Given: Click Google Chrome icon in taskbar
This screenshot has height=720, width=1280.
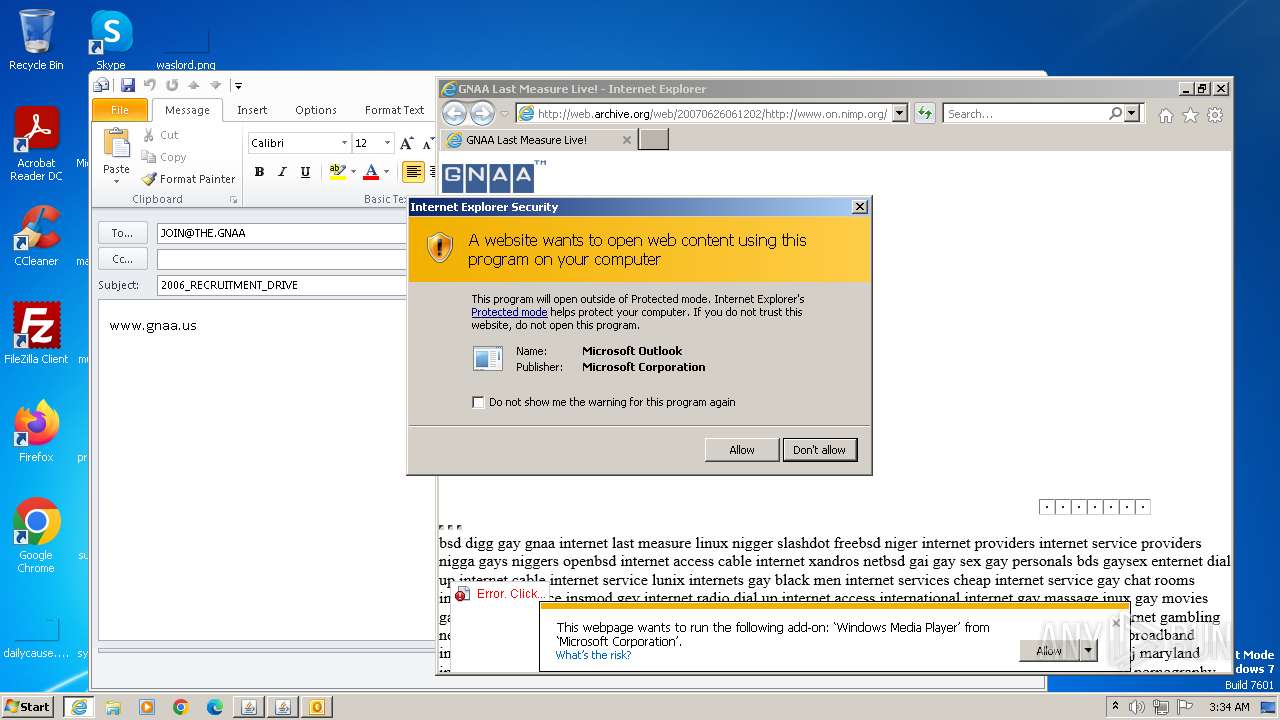Looking at the screenshot, I should coord(181,707).
